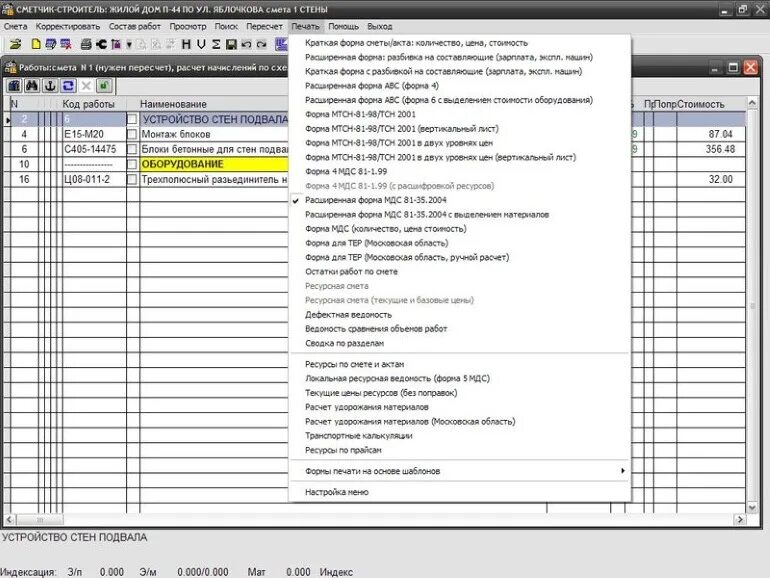Click the dark book icon in works window
The height and width of the screenshot is (578, 770).
coord(14,86)
